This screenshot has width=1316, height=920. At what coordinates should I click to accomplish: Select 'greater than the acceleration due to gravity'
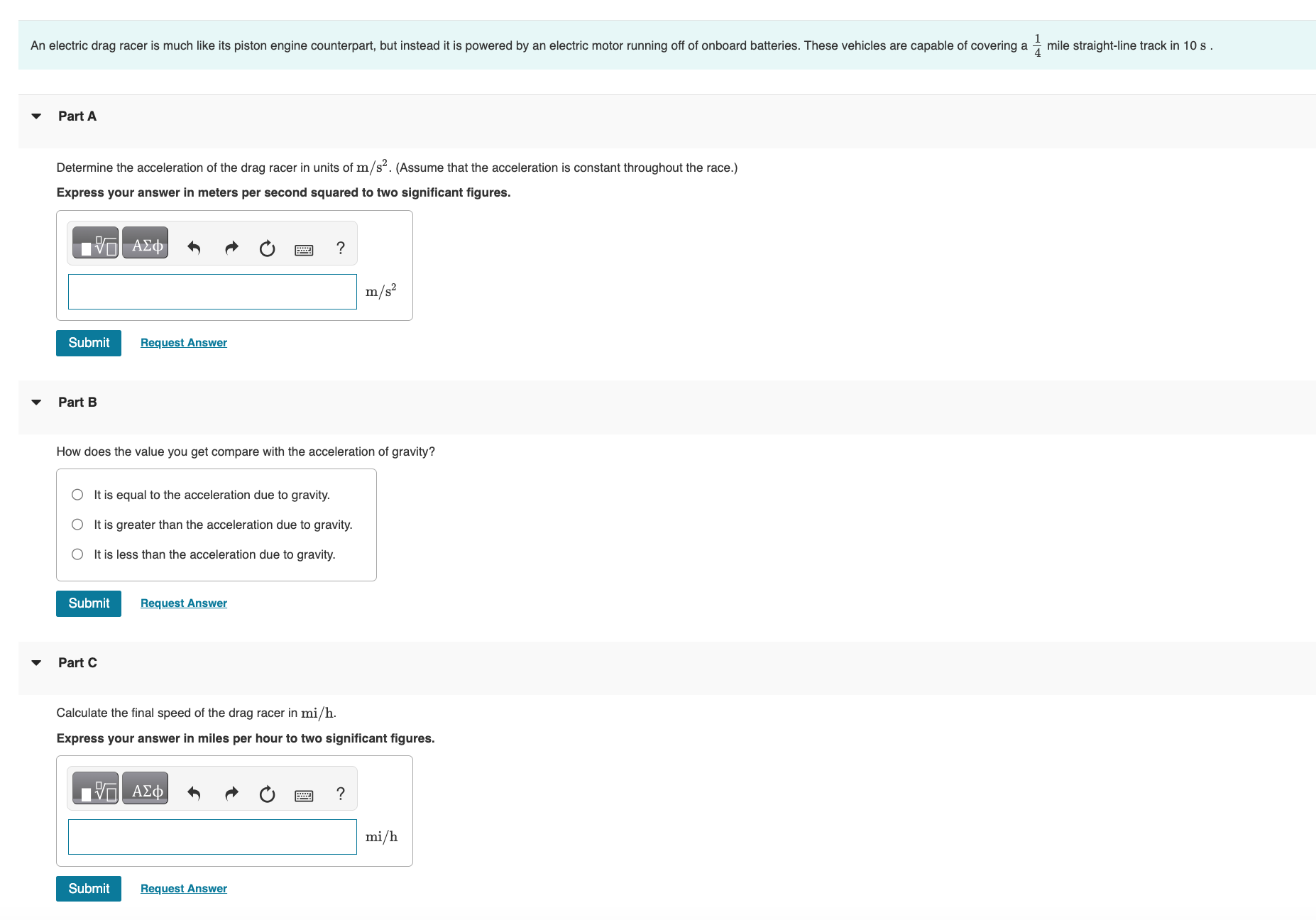coord(77,525)
